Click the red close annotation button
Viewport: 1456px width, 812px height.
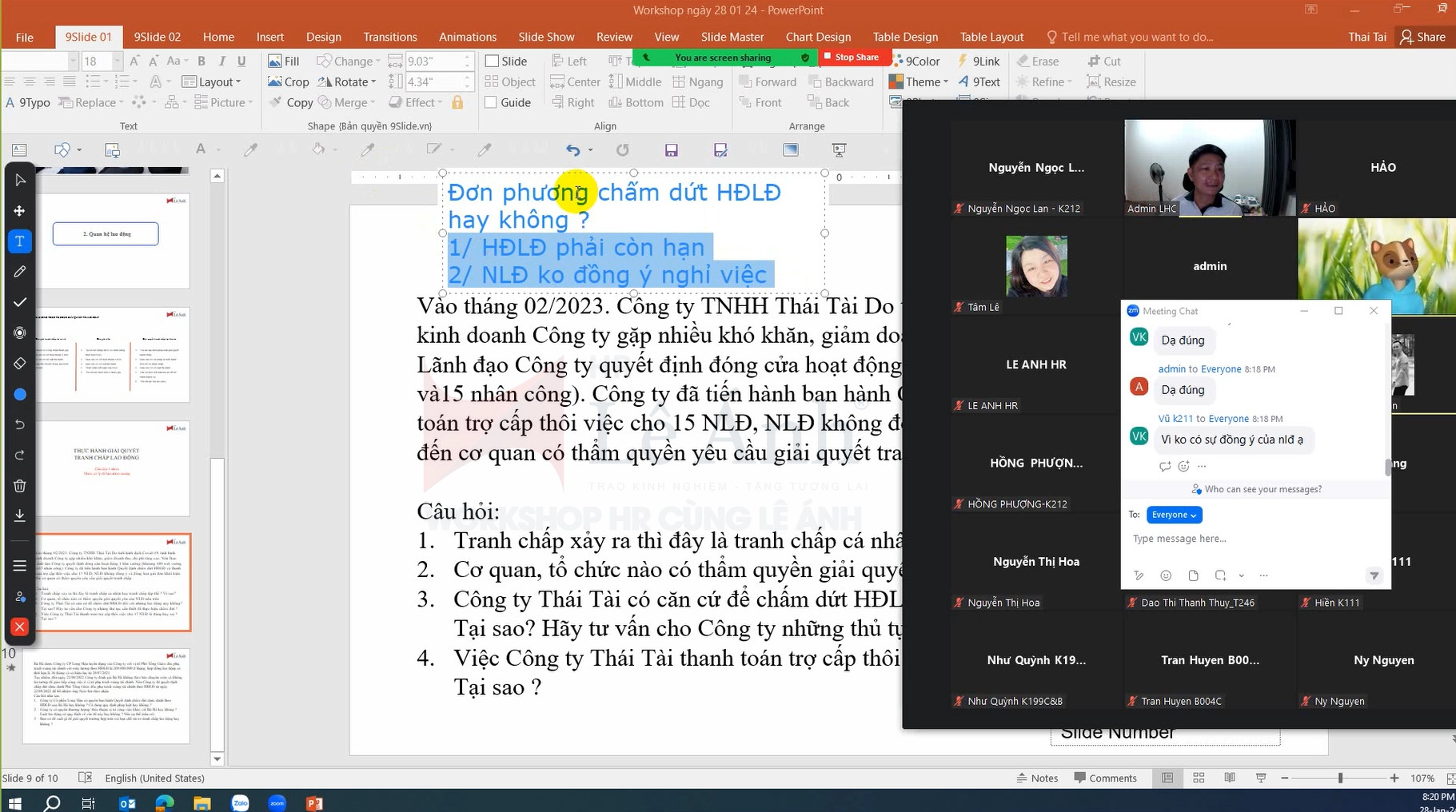coord(20,627)
